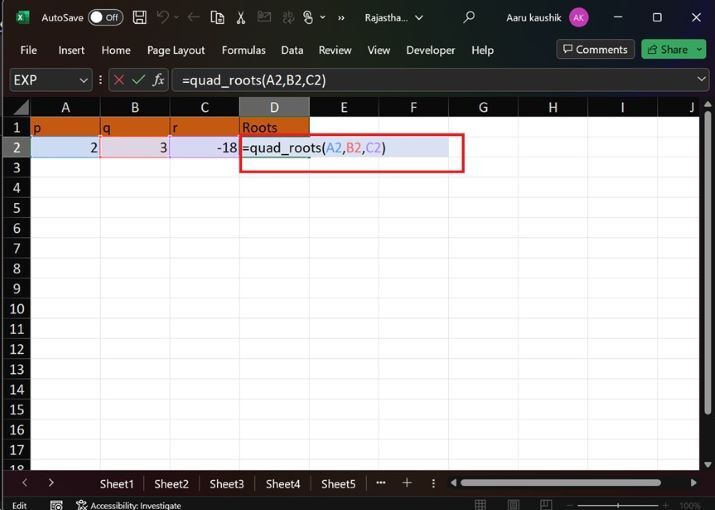Select column G header
Viewport: 715px width, 510px height.
coord(483,107)
